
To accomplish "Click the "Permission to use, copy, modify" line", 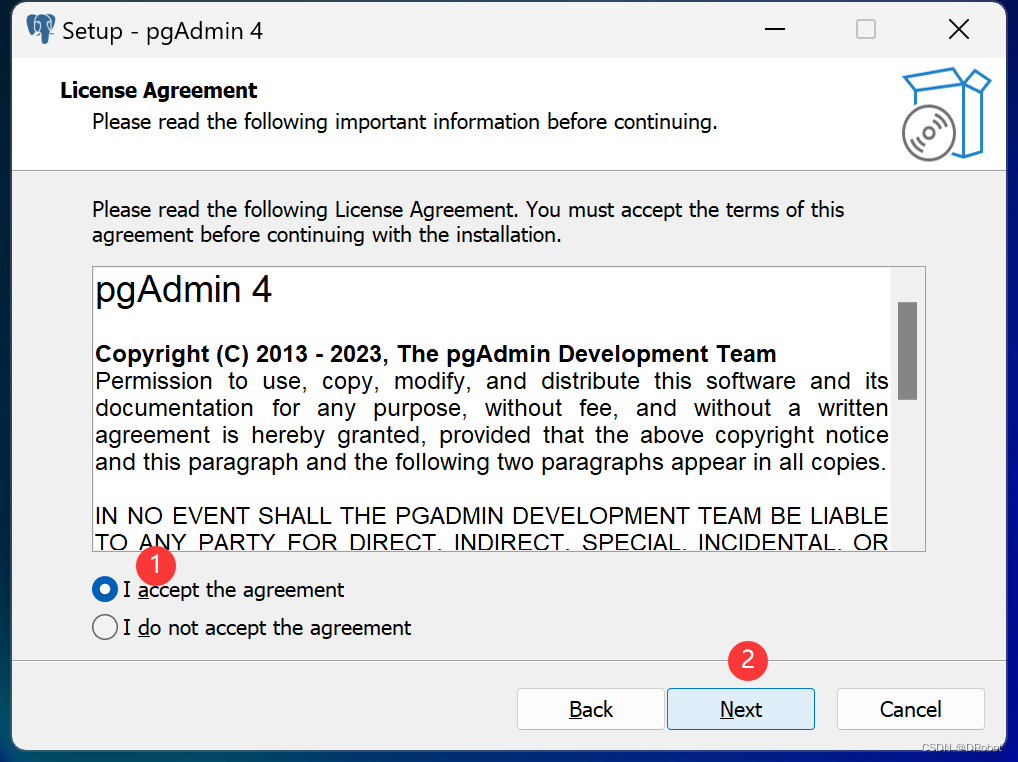I will point(491,381).
